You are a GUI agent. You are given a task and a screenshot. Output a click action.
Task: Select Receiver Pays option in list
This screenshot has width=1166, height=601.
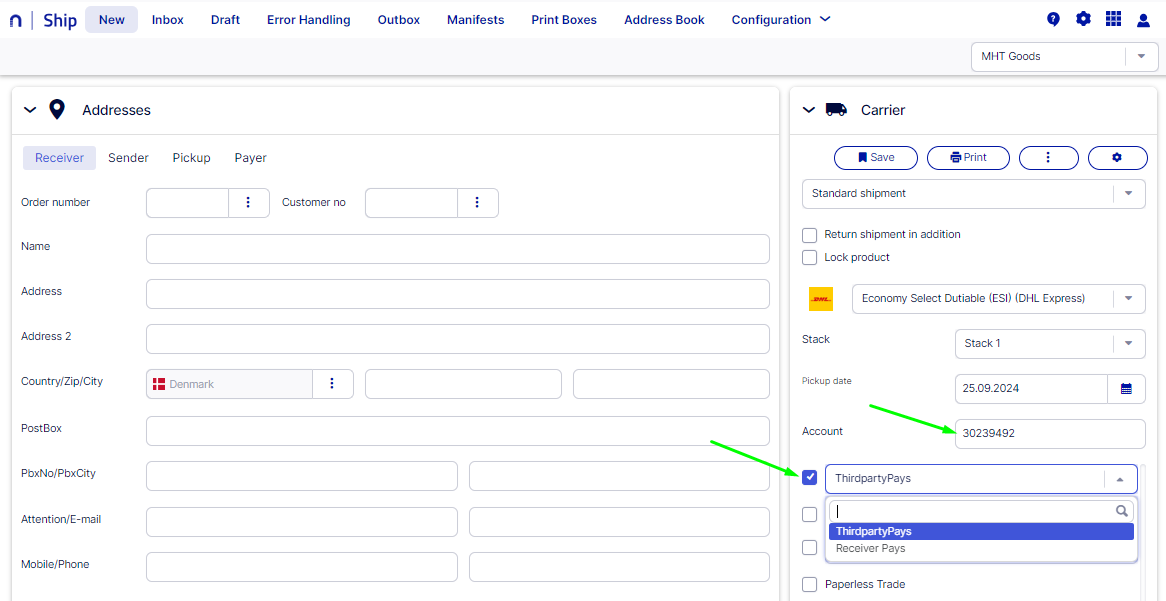(871, 549)
